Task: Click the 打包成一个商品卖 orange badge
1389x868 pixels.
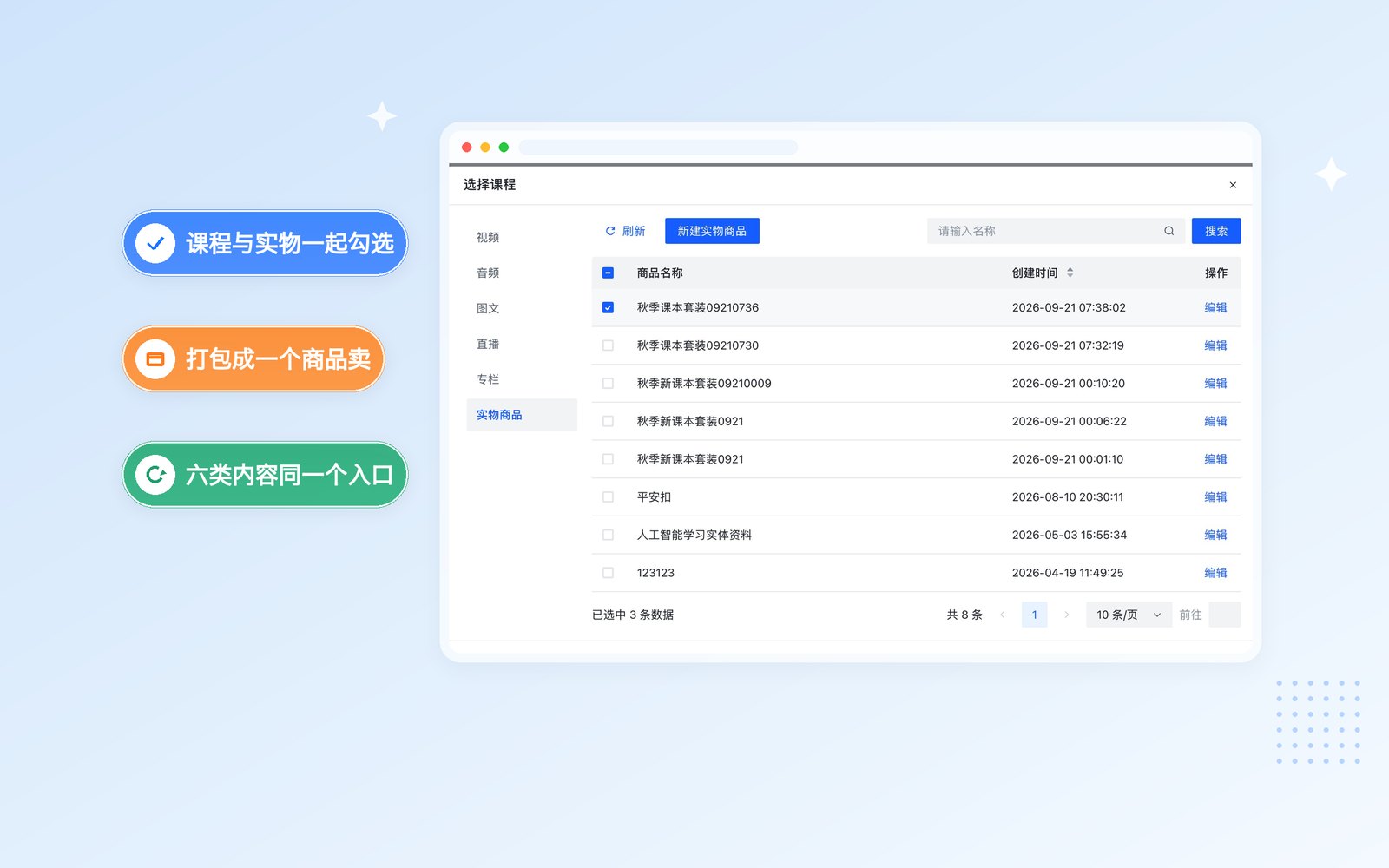Action: (253, 358)
